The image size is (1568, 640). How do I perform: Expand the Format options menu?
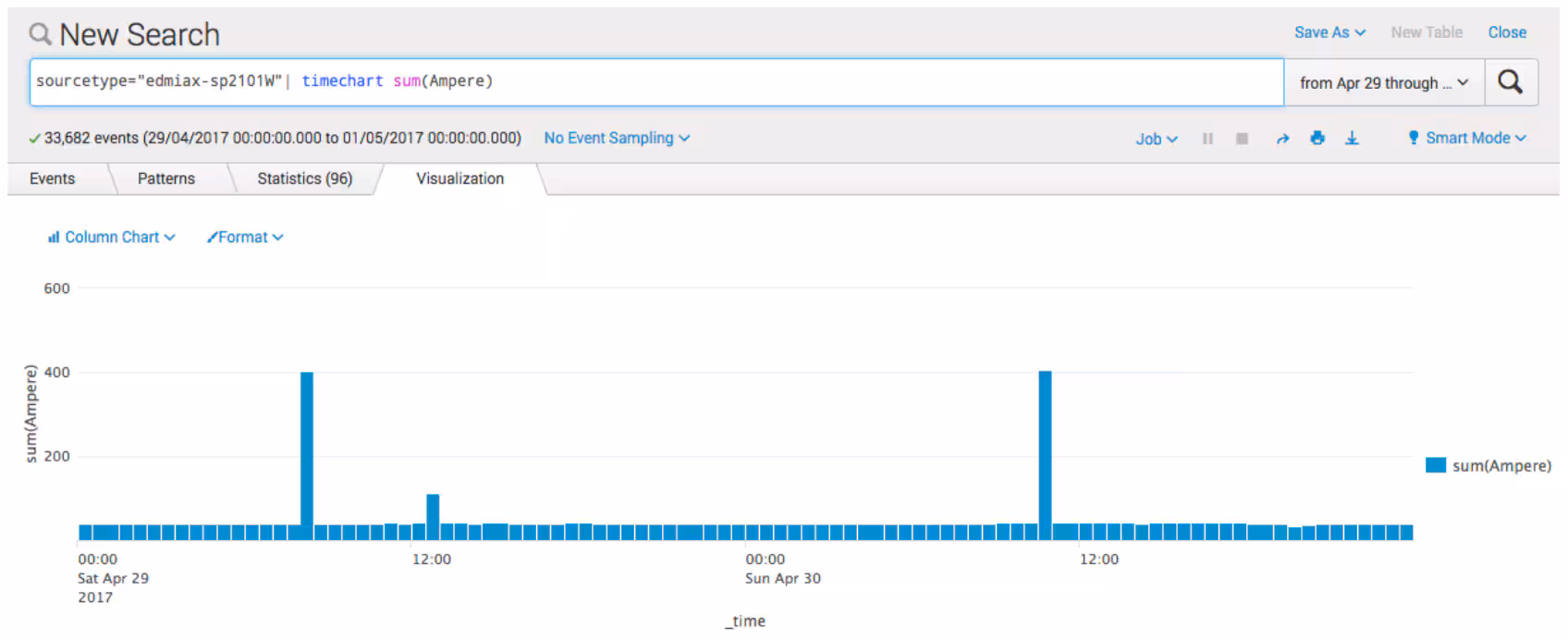tap(245, 238)
